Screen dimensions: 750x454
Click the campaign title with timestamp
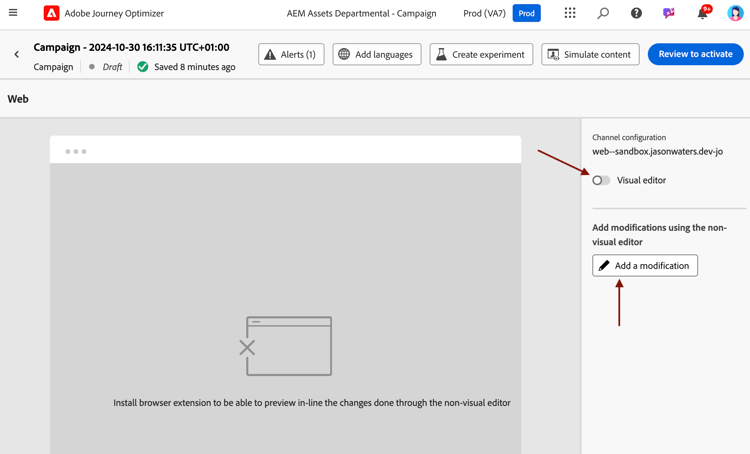click(132, 47)
